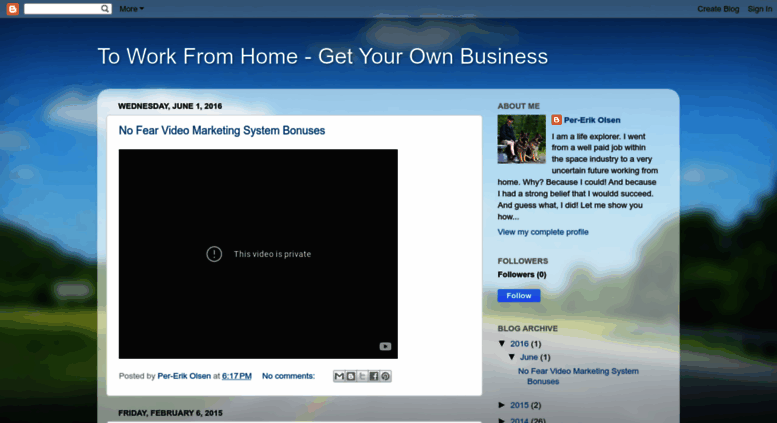The image size is (777, 423).
Task: Click the Follow button
Action: (519, 295)
